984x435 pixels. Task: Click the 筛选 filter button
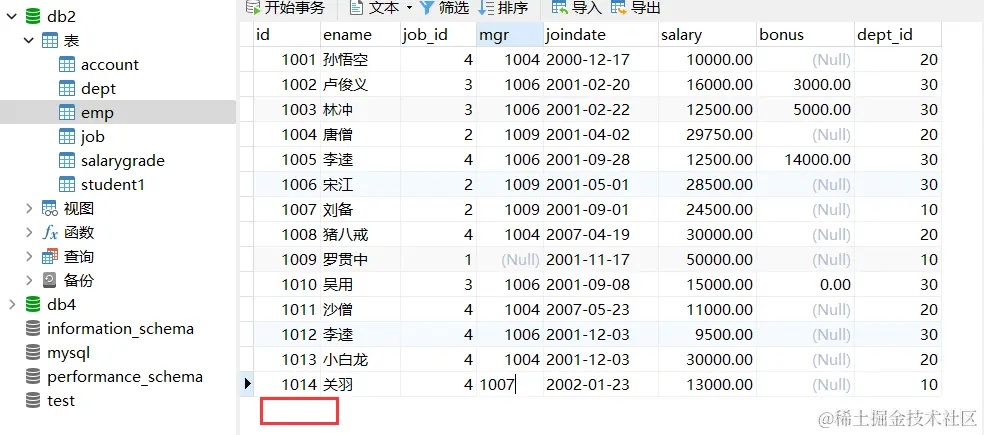click(x=445, y=8)
